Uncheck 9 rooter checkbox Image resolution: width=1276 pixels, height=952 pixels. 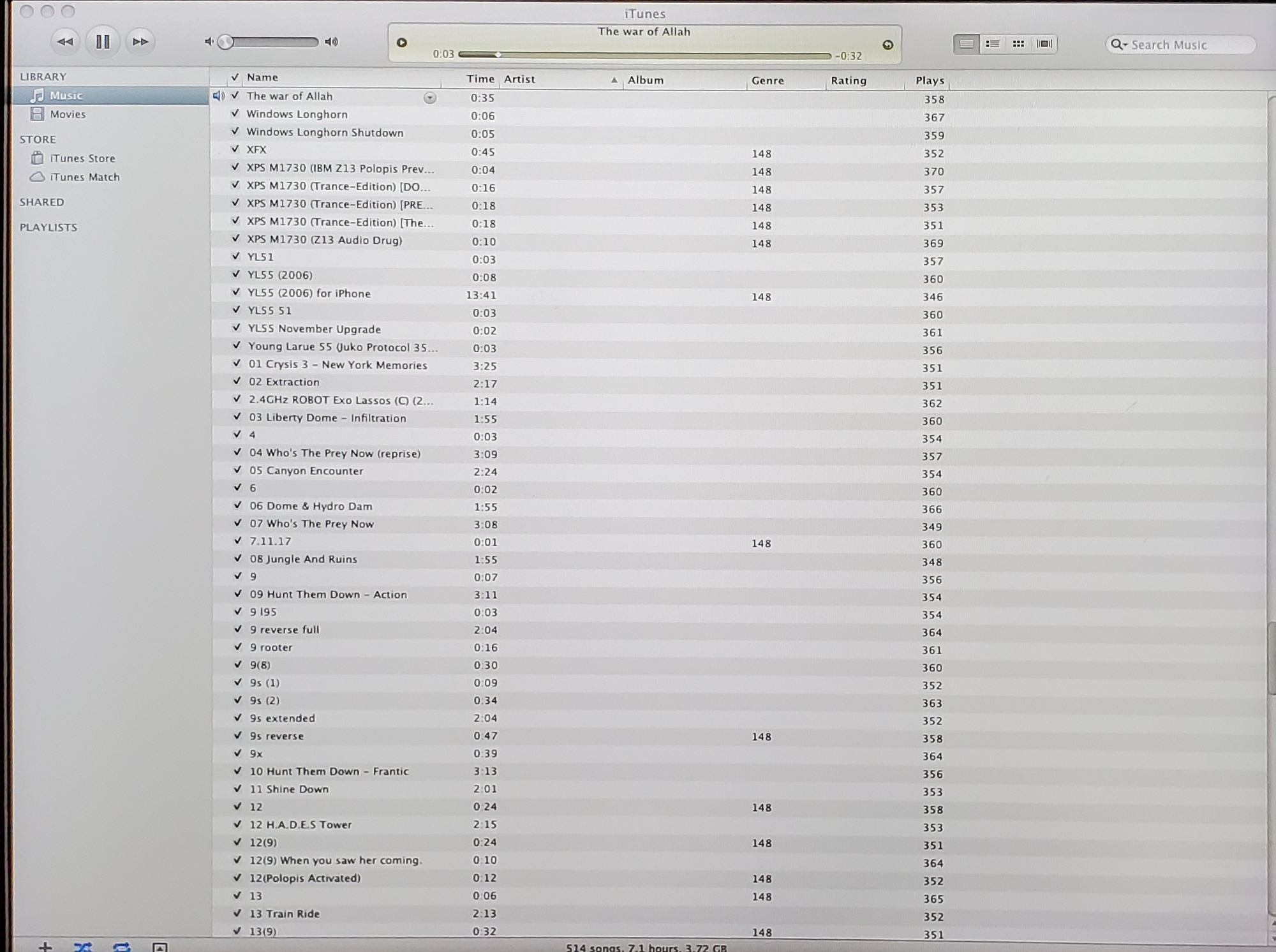coord(238,647)
